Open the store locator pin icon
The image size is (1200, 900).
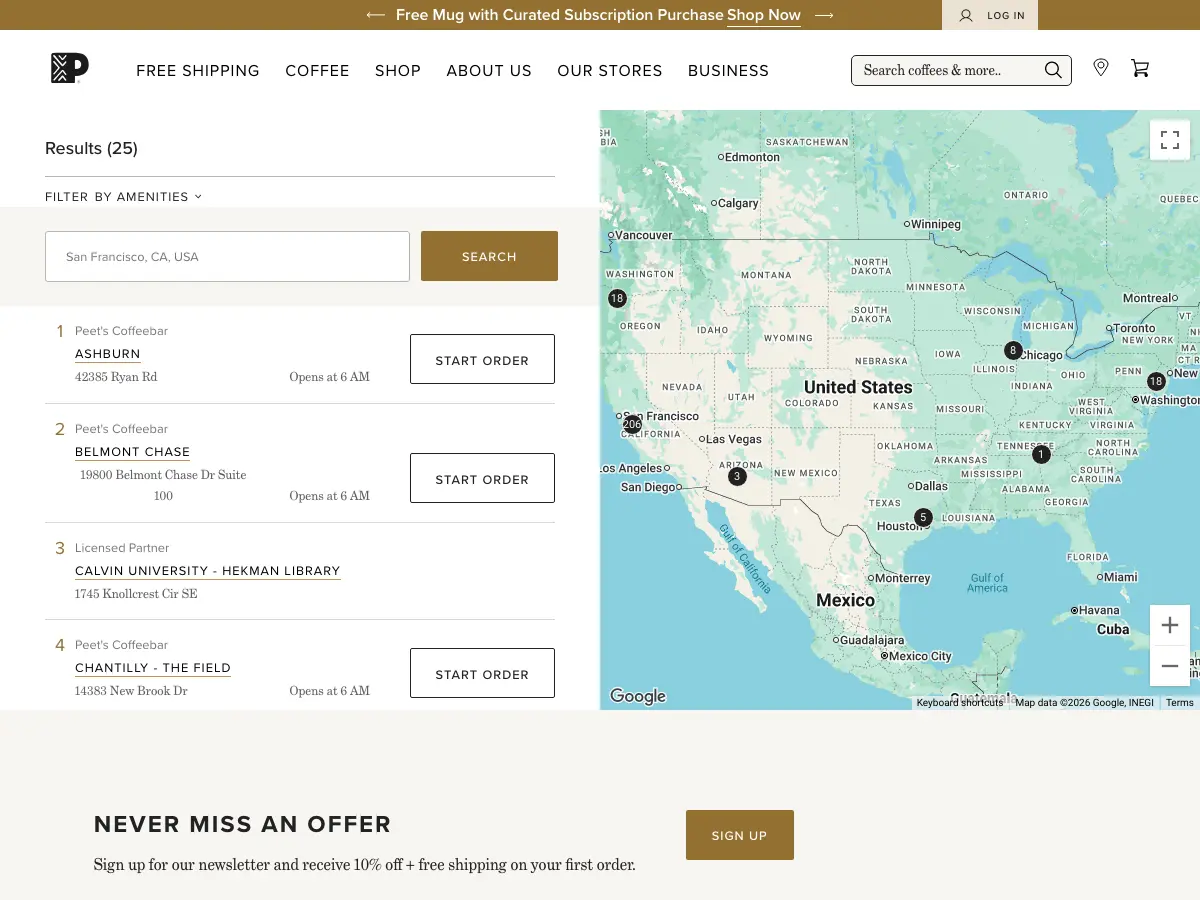pyautogui.click(x=1101, y=68)
